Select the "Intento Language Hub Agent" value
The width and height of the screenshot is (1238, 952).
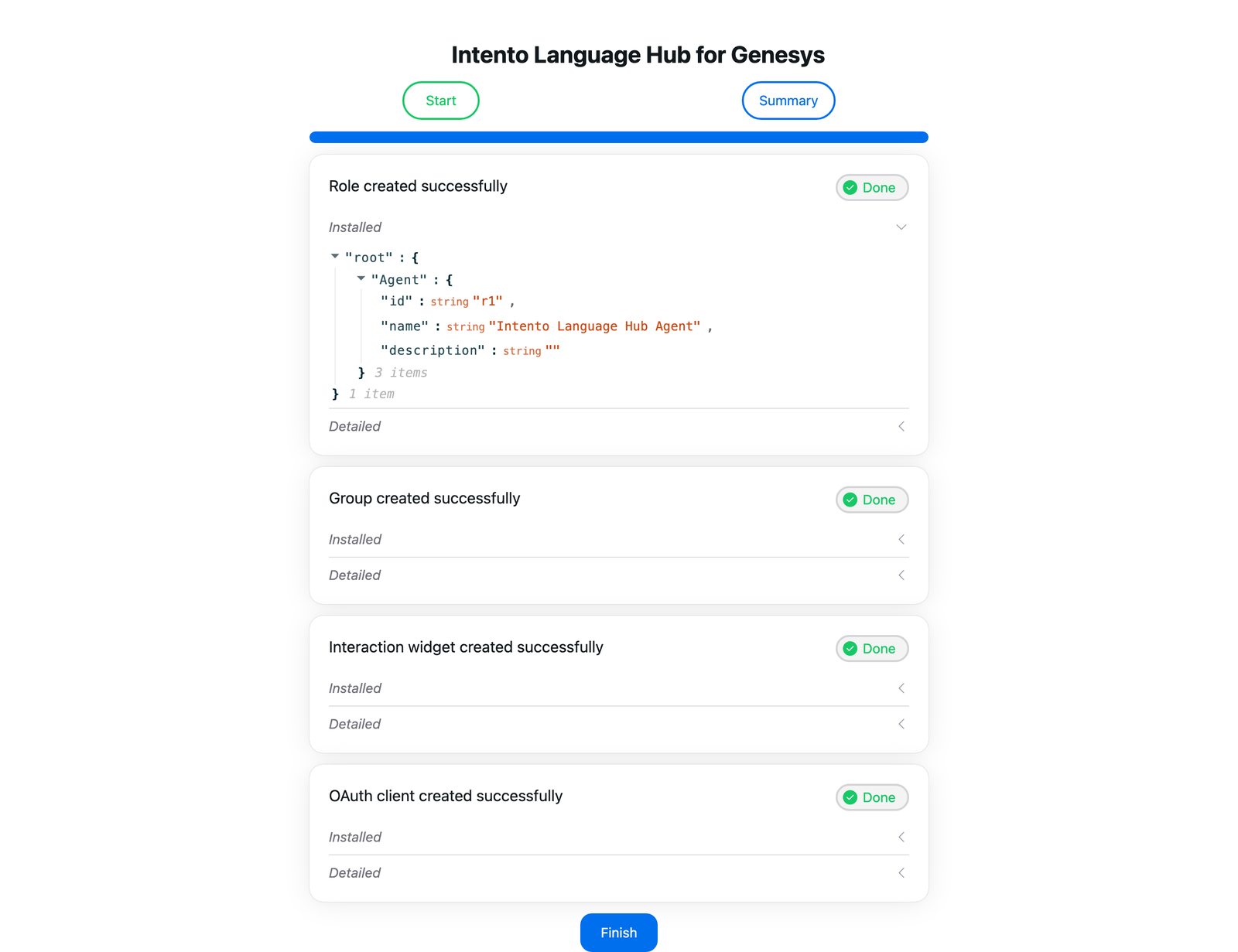coord(594,326)
